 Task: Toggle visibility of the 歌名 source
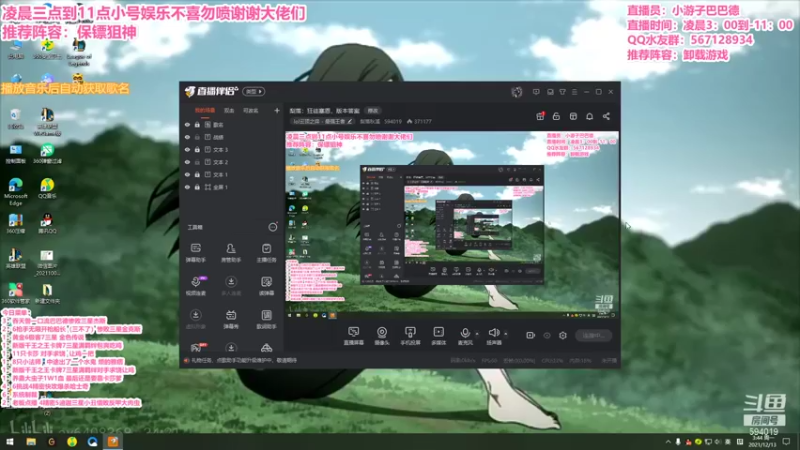[187, 124]
